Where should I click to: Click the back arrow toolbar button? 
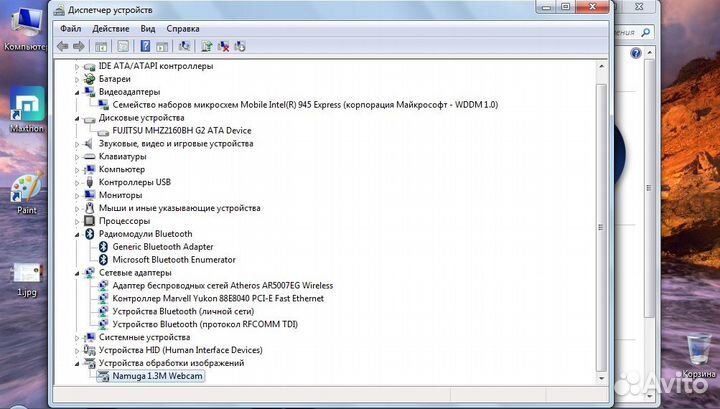point(62,46)
